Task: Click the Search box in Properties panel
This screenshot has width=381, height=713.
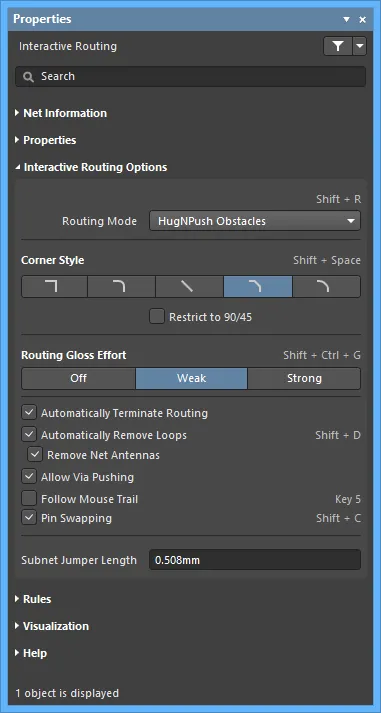Action: tap(190, 76)
